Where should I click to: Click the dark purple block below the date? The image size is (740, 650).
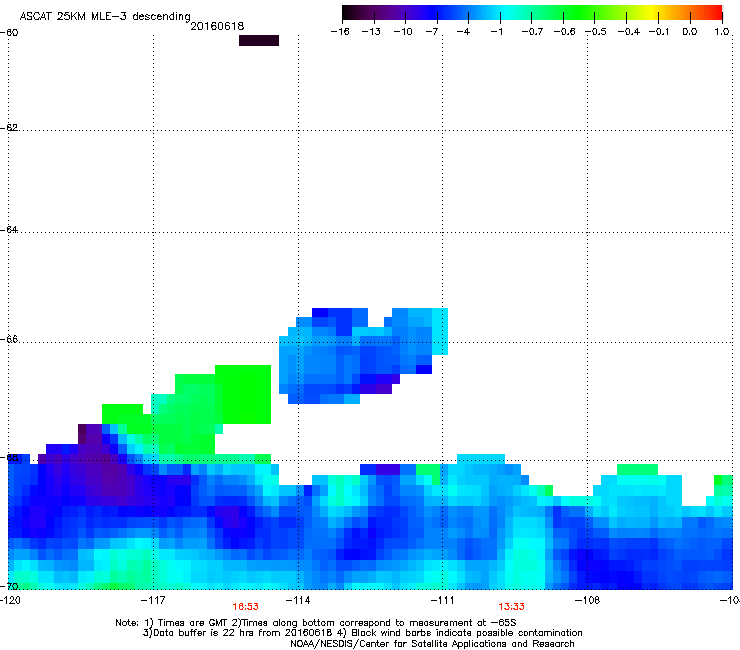(259, 40)
